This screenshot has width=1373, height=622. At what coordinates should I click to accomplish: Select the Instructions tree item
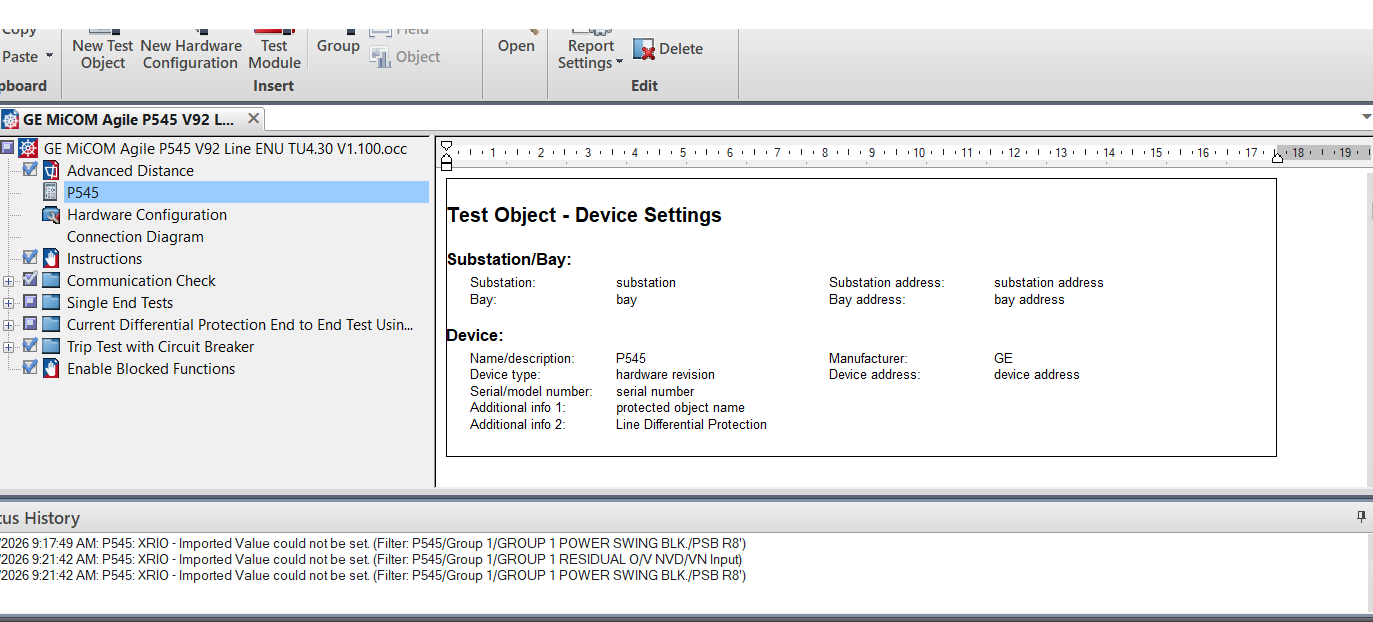pyautogui.click(x=104, y=258)
